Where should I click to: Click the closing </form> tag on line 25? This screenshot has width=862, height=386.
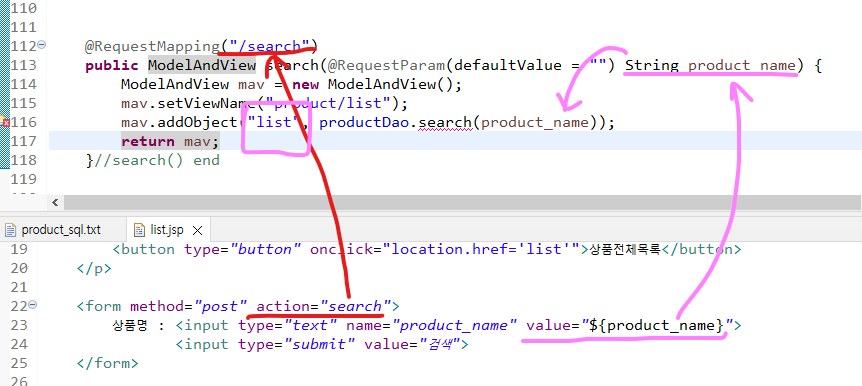108,363
